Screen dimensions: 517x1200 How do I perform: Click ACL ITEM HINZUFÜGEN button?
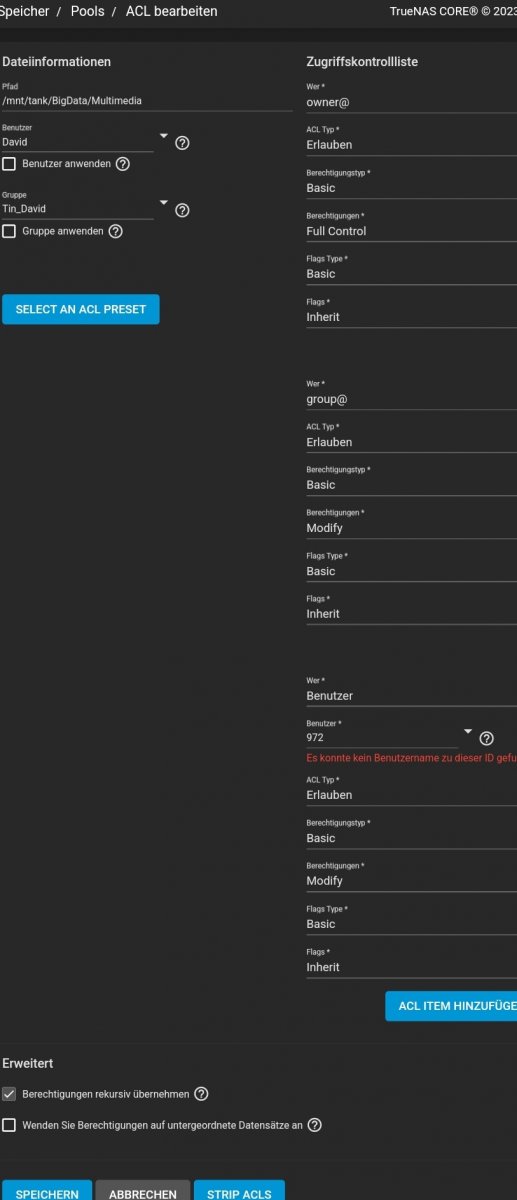(451, 1006)
